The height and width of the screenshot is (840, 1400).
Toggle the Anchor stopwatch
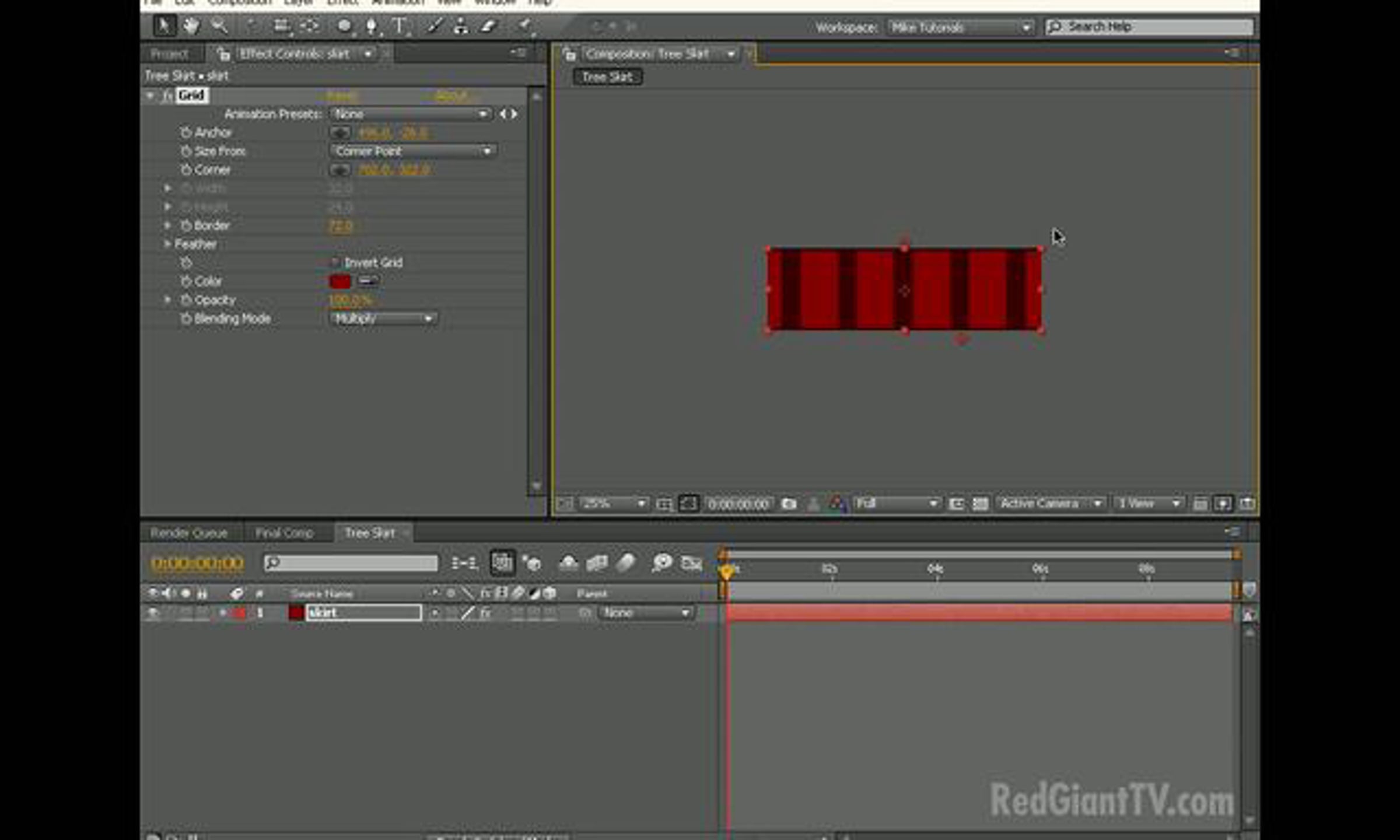tap(186, 133)
